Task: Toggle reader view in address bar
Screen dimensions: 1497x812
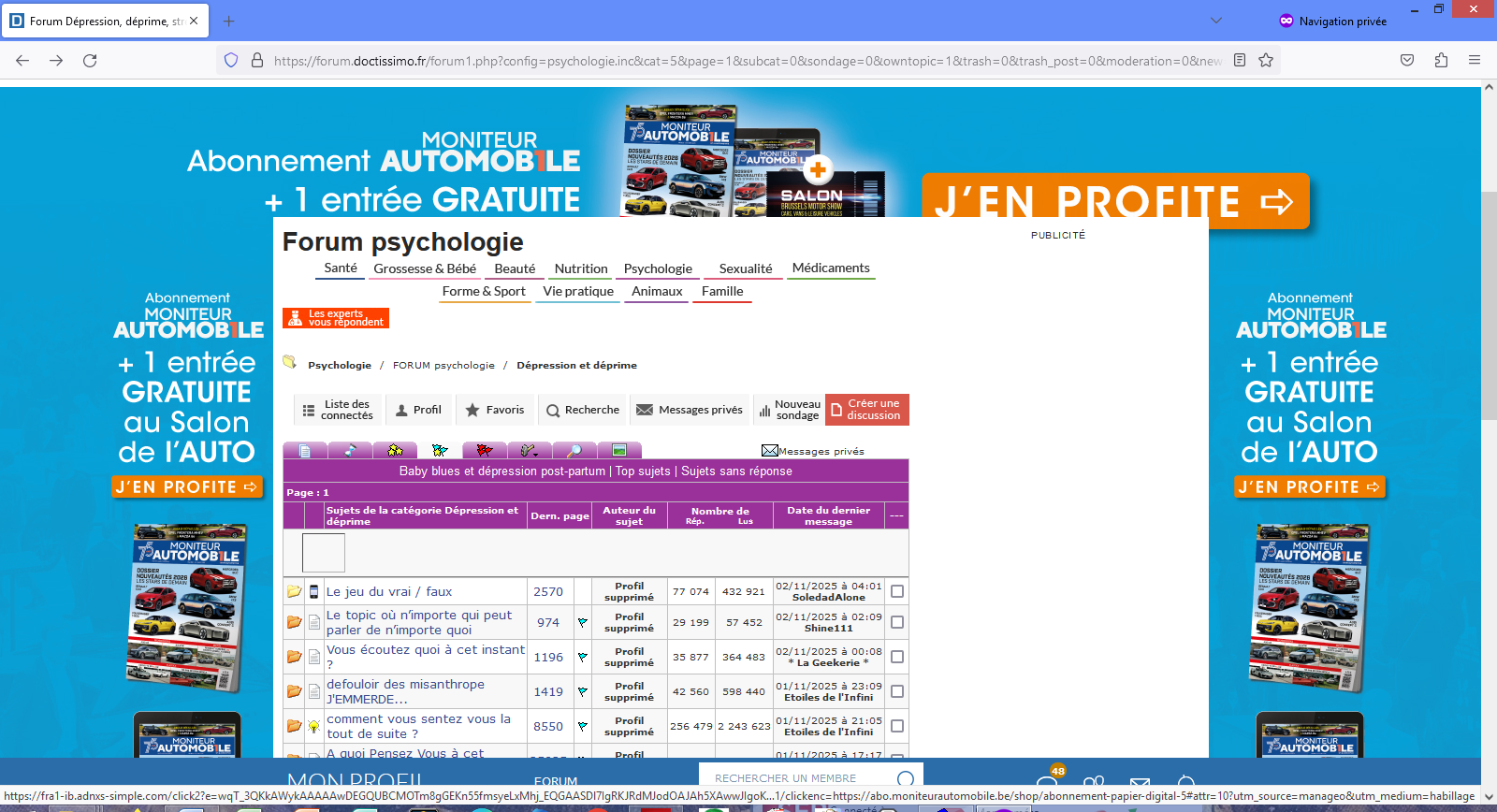Action: 1240,61
